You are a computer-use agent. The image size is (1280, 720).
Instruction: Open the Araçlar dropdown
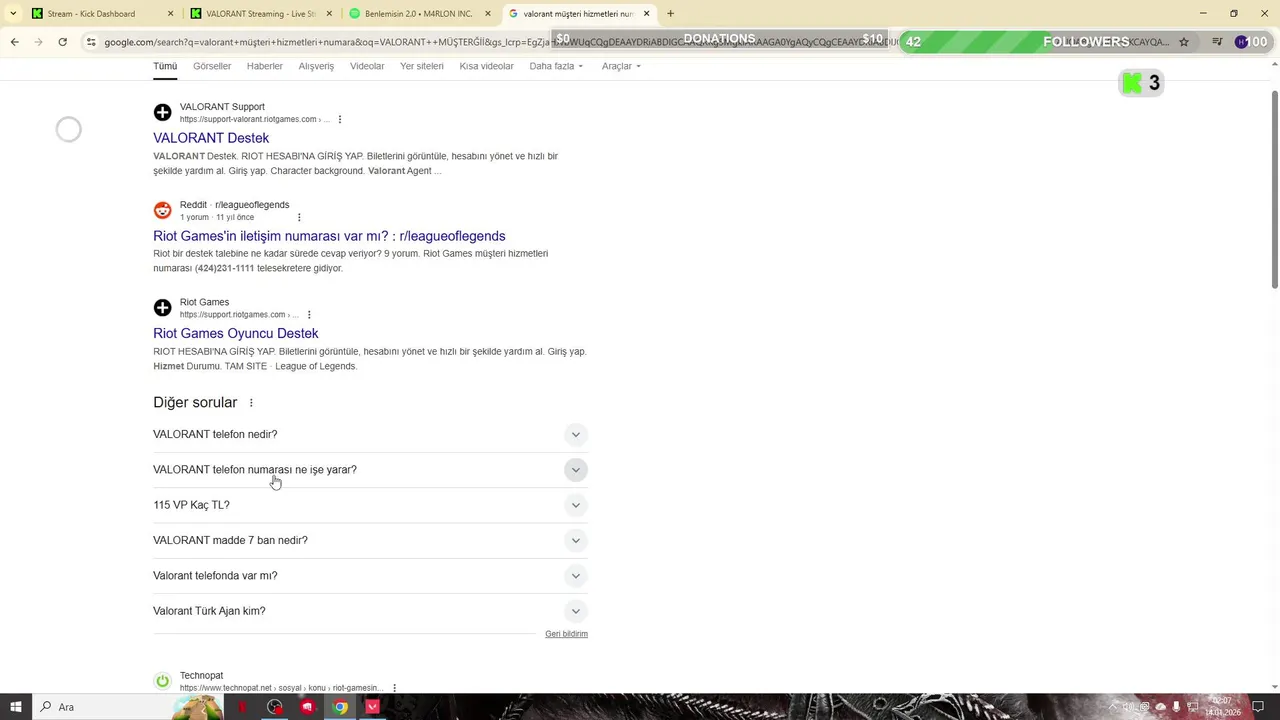click(x=621, y=66)
